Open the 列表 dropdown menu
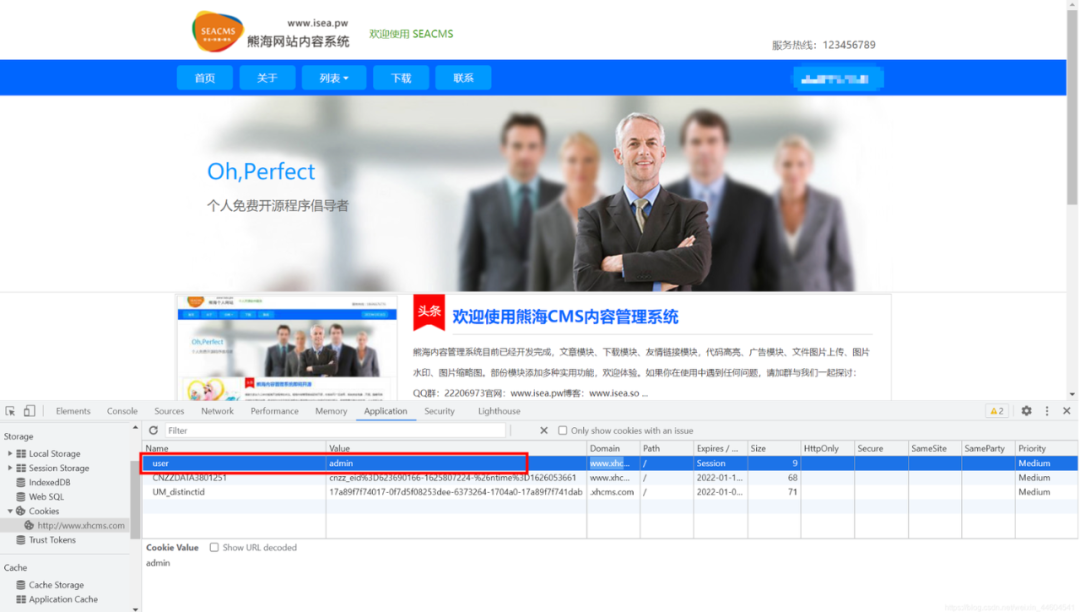 click(x=333, y=78)
